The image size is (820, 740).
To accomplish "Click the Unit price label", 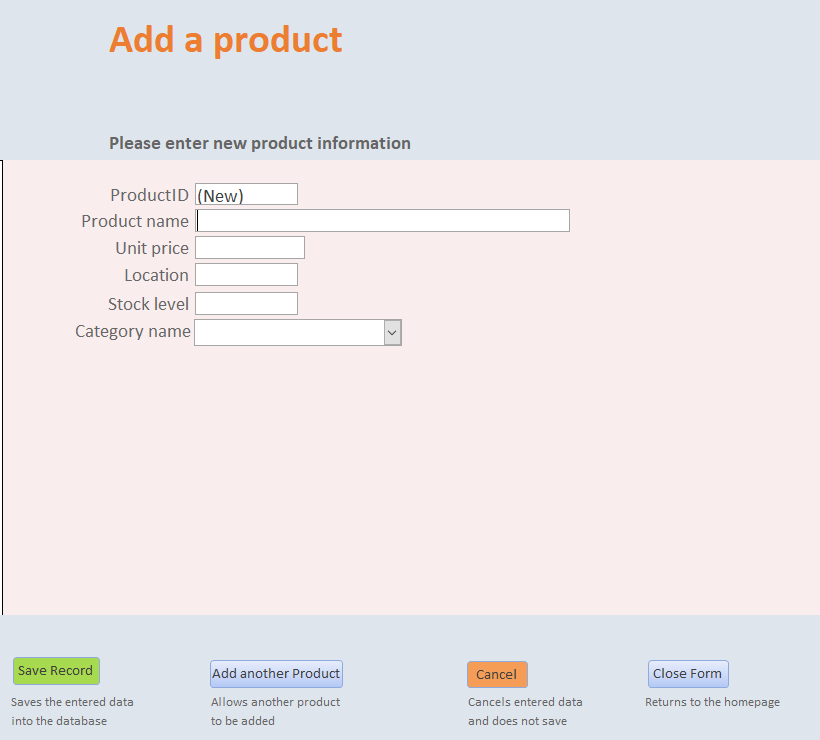I will (x=151, y=248).
